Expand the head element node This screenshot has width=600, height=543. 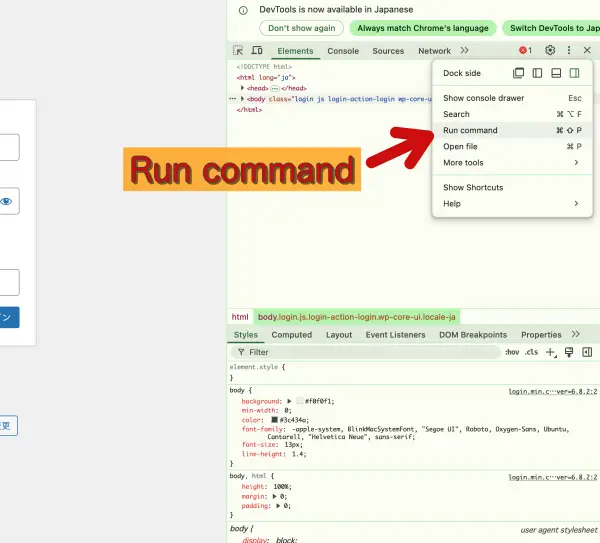point(240,88)
